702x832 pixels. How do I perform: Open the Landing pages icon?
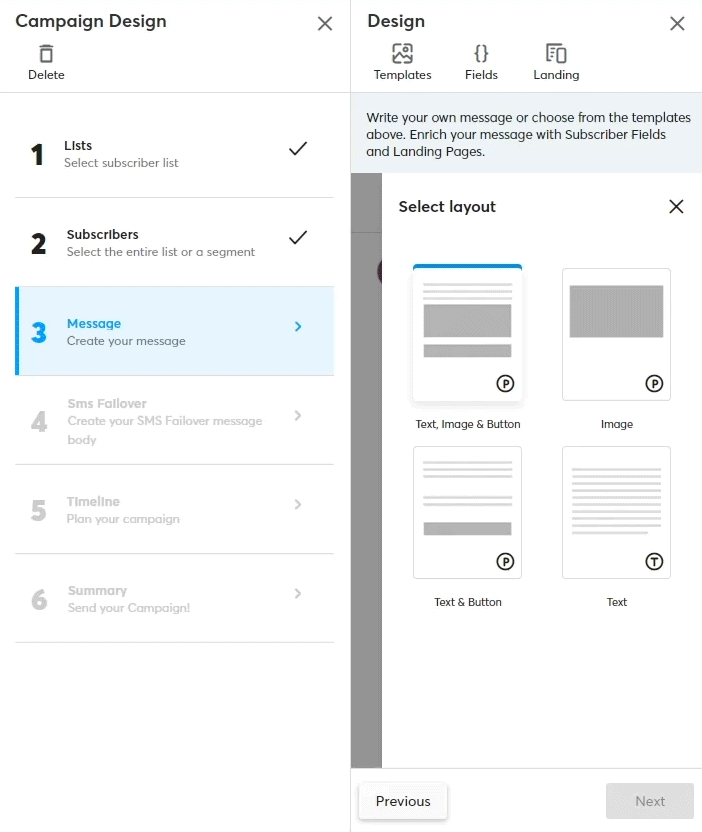click(556, 54)
